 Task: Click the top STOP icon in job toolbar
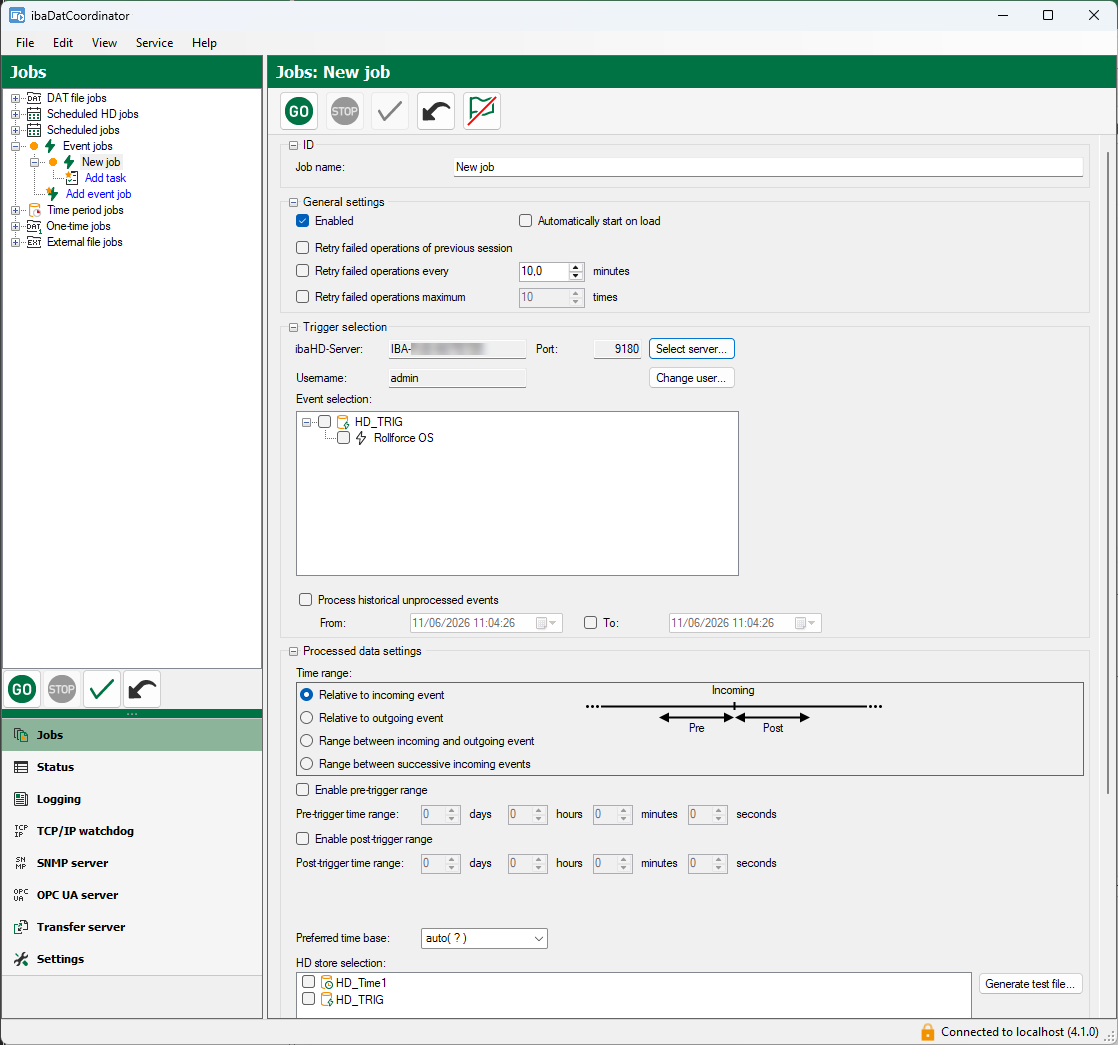pyautogui.click(x=344, y=111)
